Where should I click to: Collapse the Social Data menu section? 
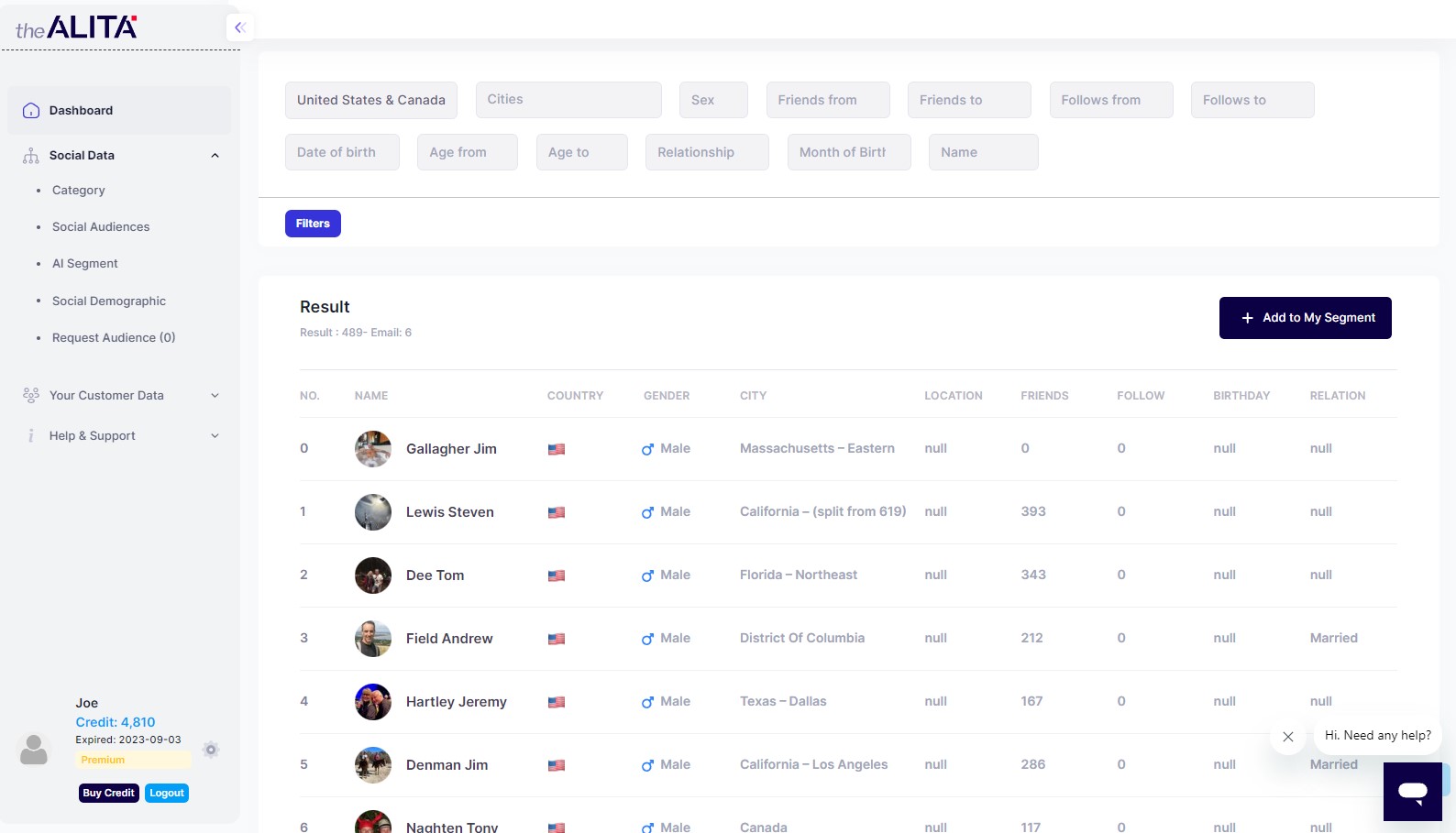pyautogui.click(x=215, y=156)
